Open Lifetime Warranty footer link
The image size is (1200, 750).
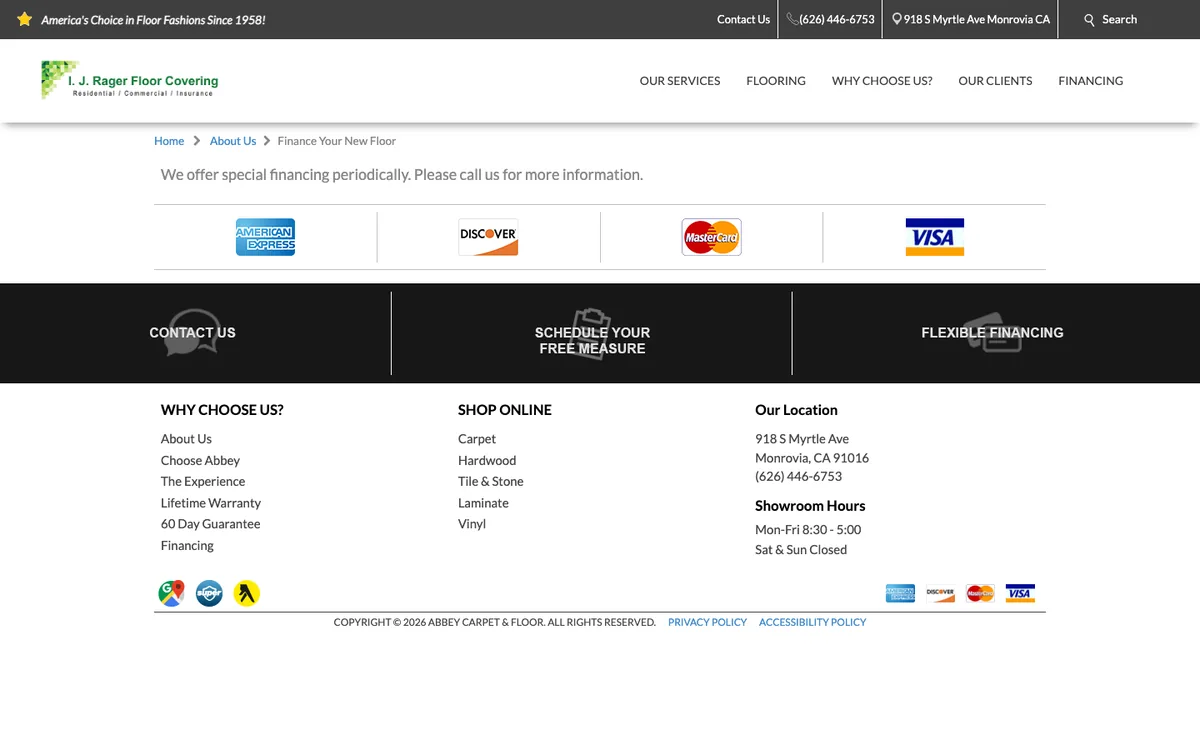[x=211, y=503]
